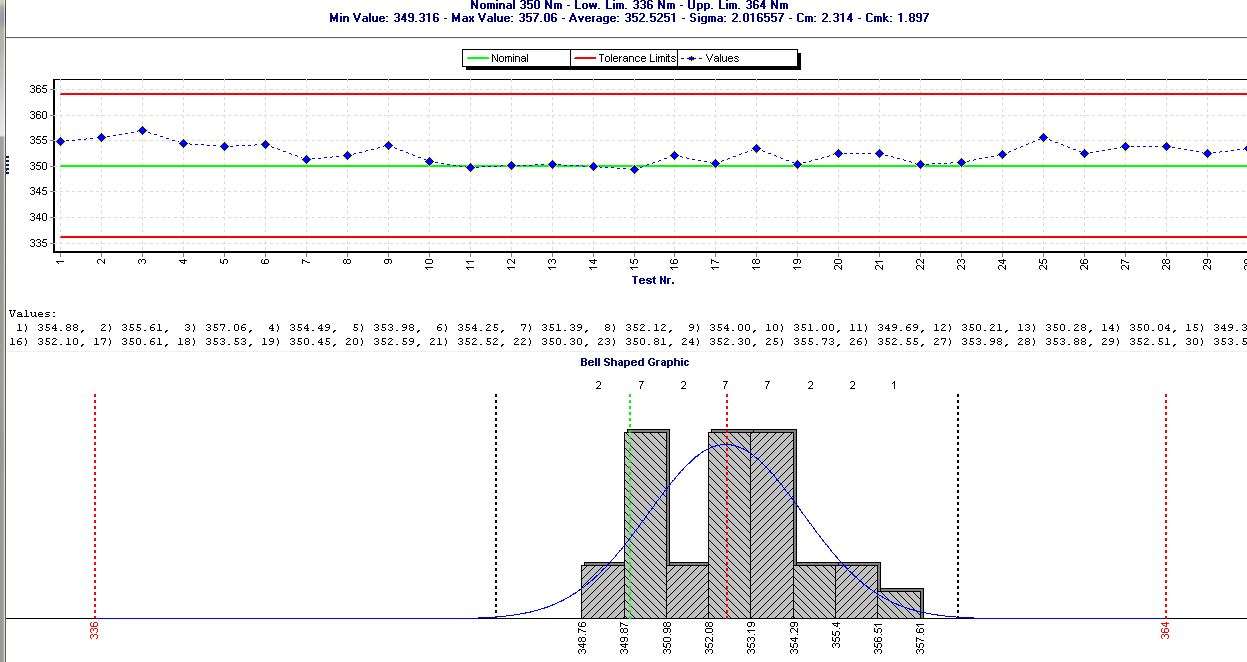The width and height of the screenshot is (1247, 662).
Task: Select the data point at test 1
Action: (60, 141)
